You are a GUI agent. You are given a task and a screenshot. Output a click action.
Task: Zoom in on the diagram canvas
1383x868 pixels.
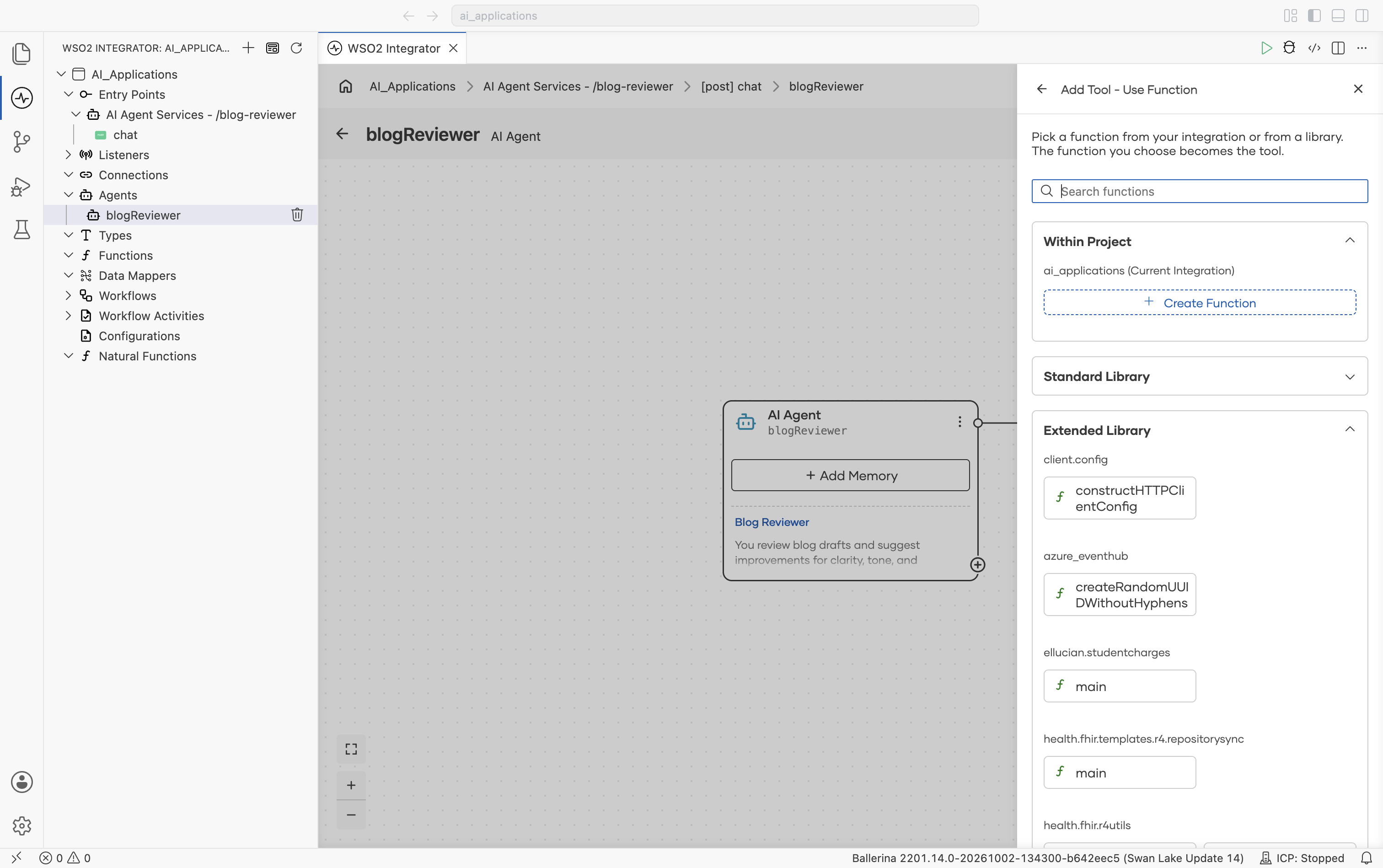click(x=351, y=785)
